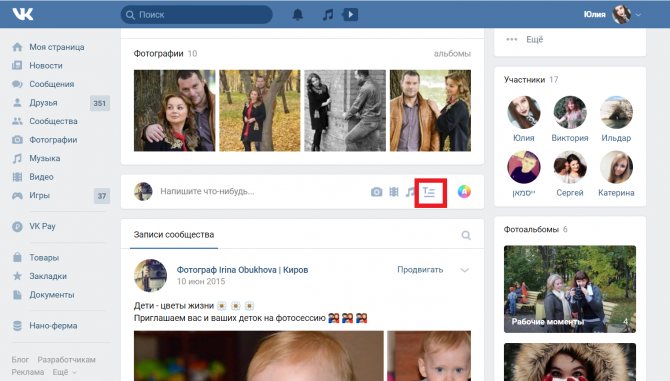Open Разработчикам footer link
This screenshot has width=670, height=381.
(66, 360)
